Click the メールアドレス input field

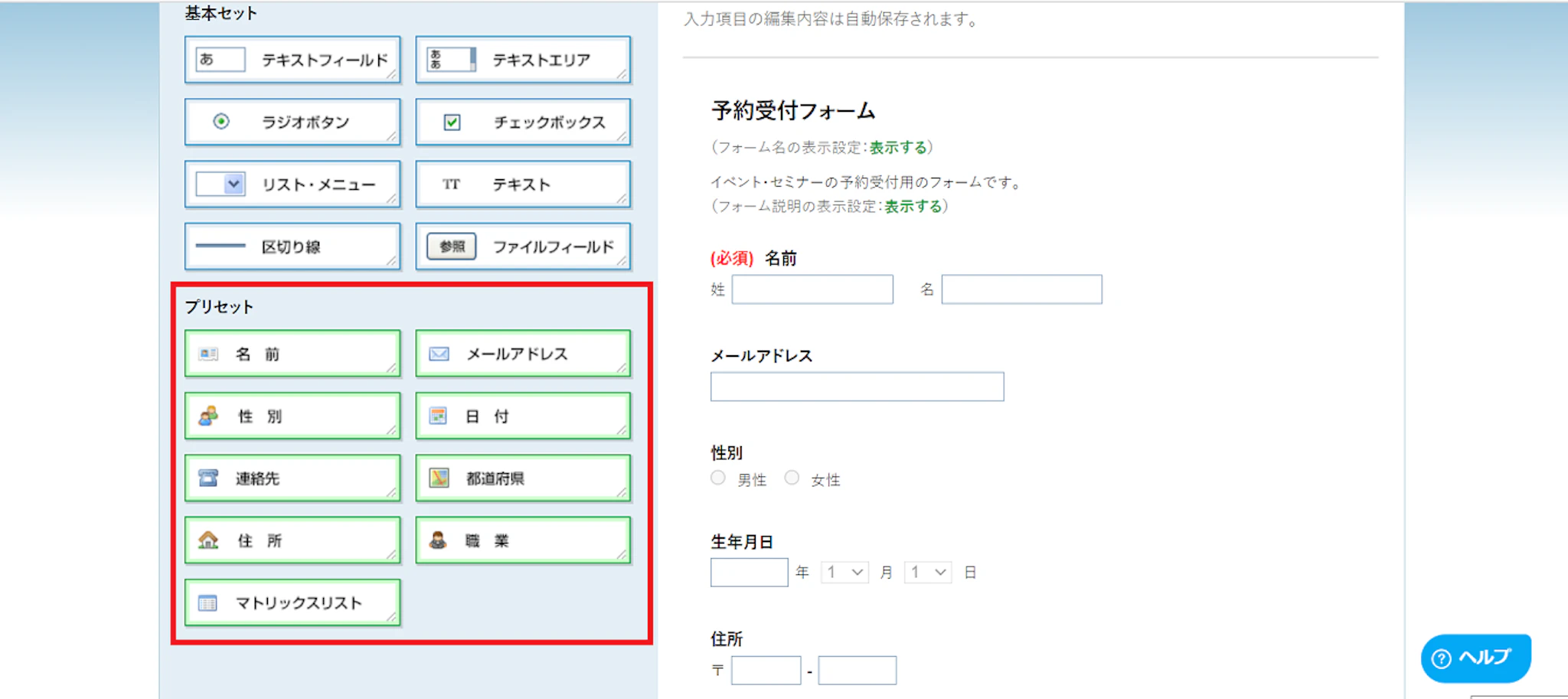pyautogui.click(x=857, y=387)
